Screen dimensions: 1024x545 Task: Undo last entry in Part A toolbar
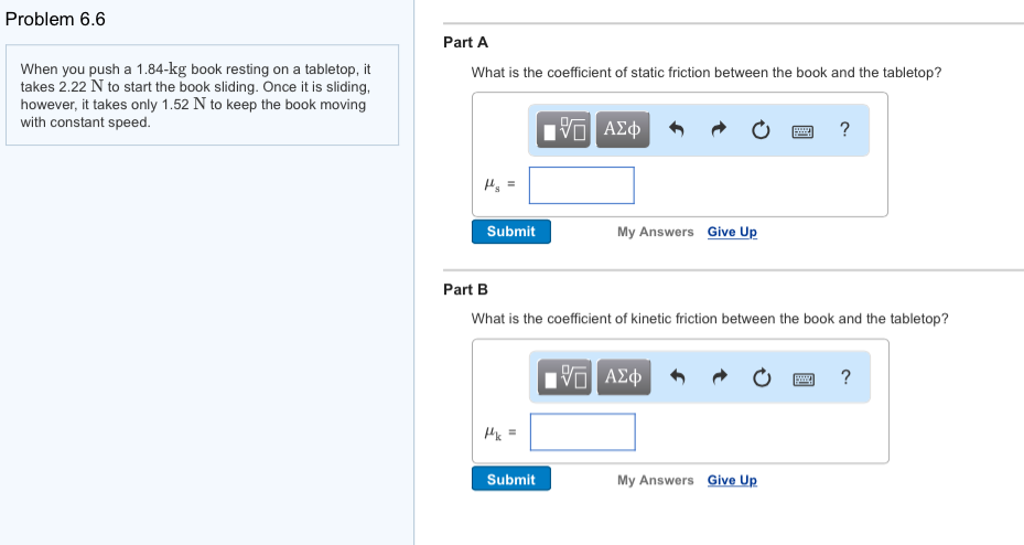coord(677,130)
